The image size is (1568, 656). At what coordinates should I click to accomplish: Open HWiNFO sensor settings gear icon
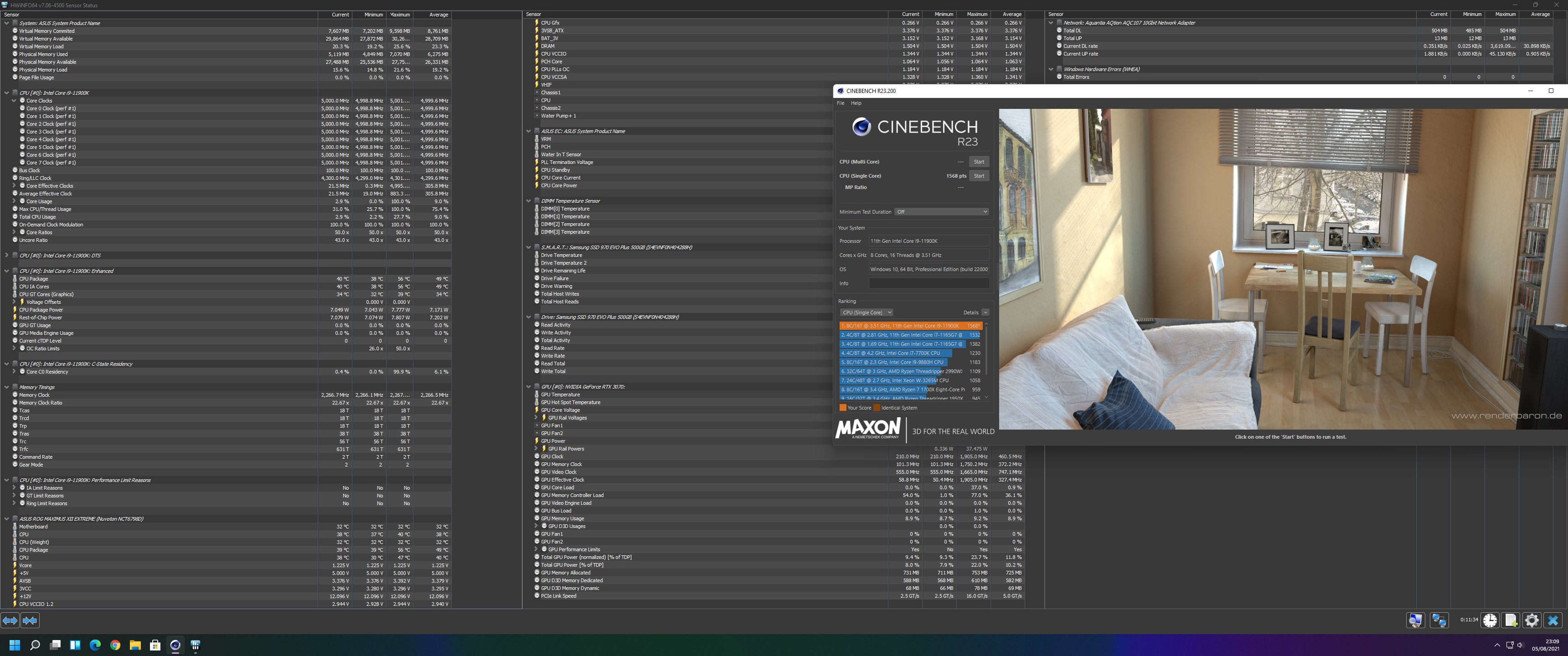pyautogui.click(x=1532, y=620)
